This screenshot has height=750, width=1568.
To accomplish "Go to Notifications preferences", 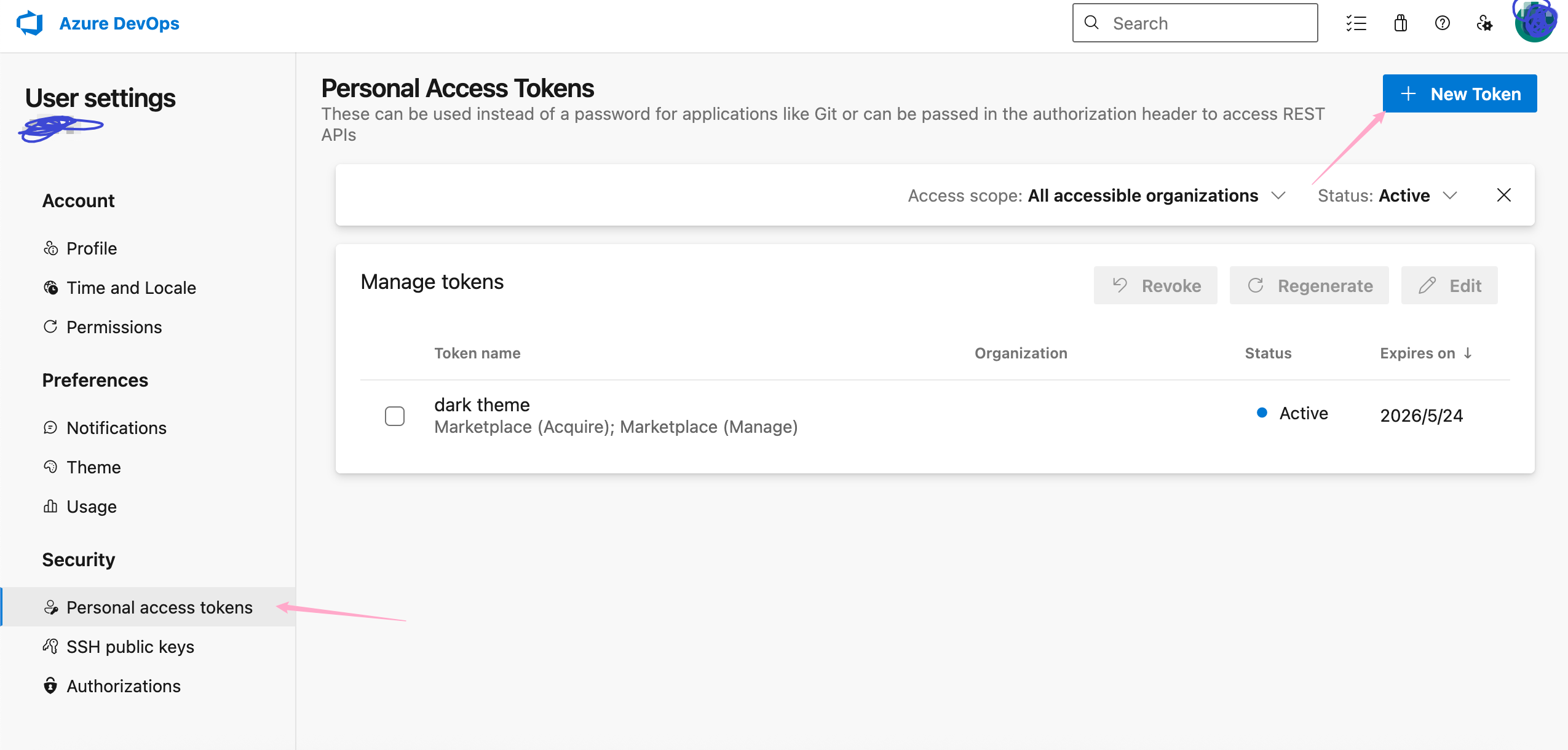I will [x=116, y=428].
